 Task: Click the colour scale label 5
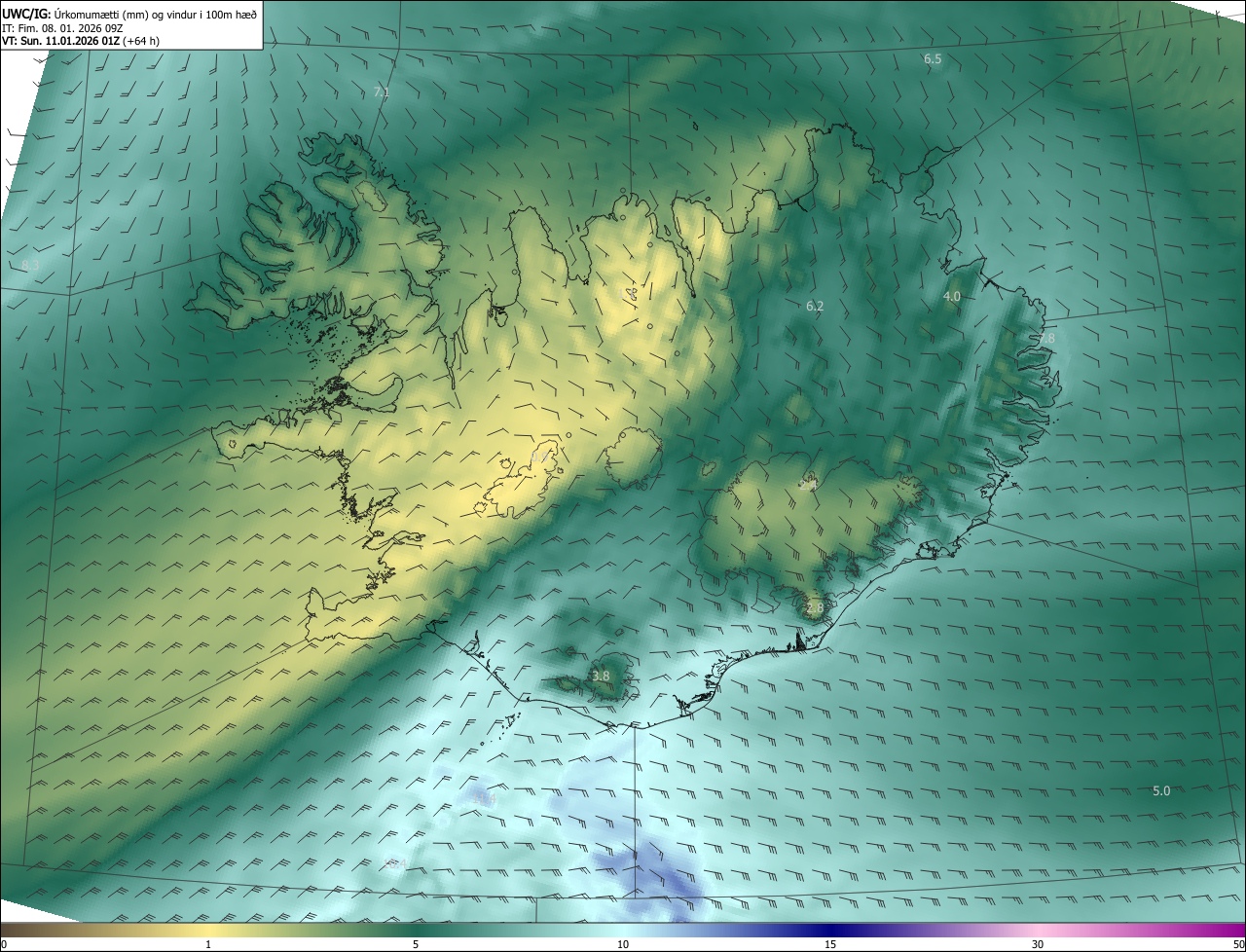(x=416, y=944)
